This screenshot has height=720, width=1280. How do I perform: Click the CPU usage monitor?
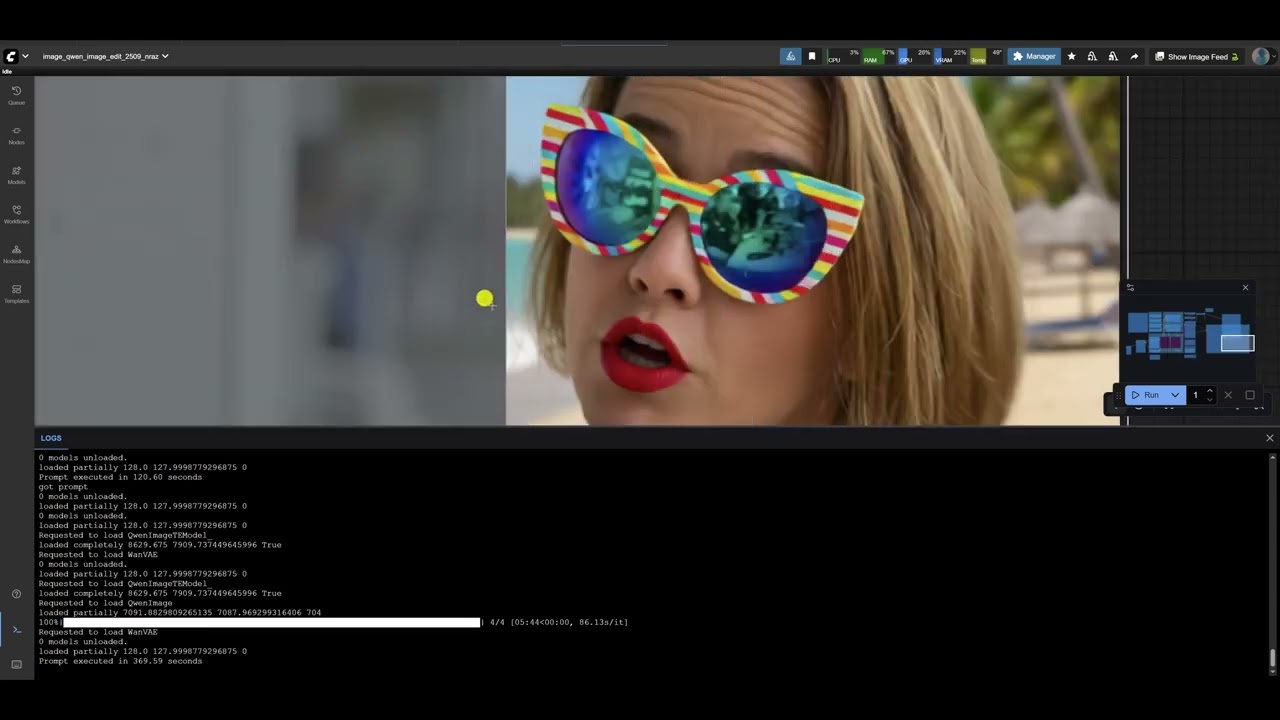tap(843, 56)
